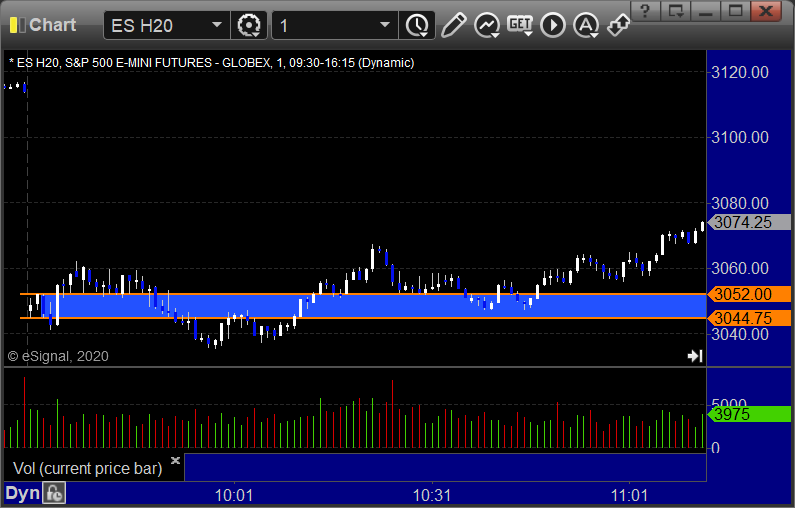This screenshot has height=508, width=795.
Task: Open the GET tools icon
Action: click(x=520, y=25)
